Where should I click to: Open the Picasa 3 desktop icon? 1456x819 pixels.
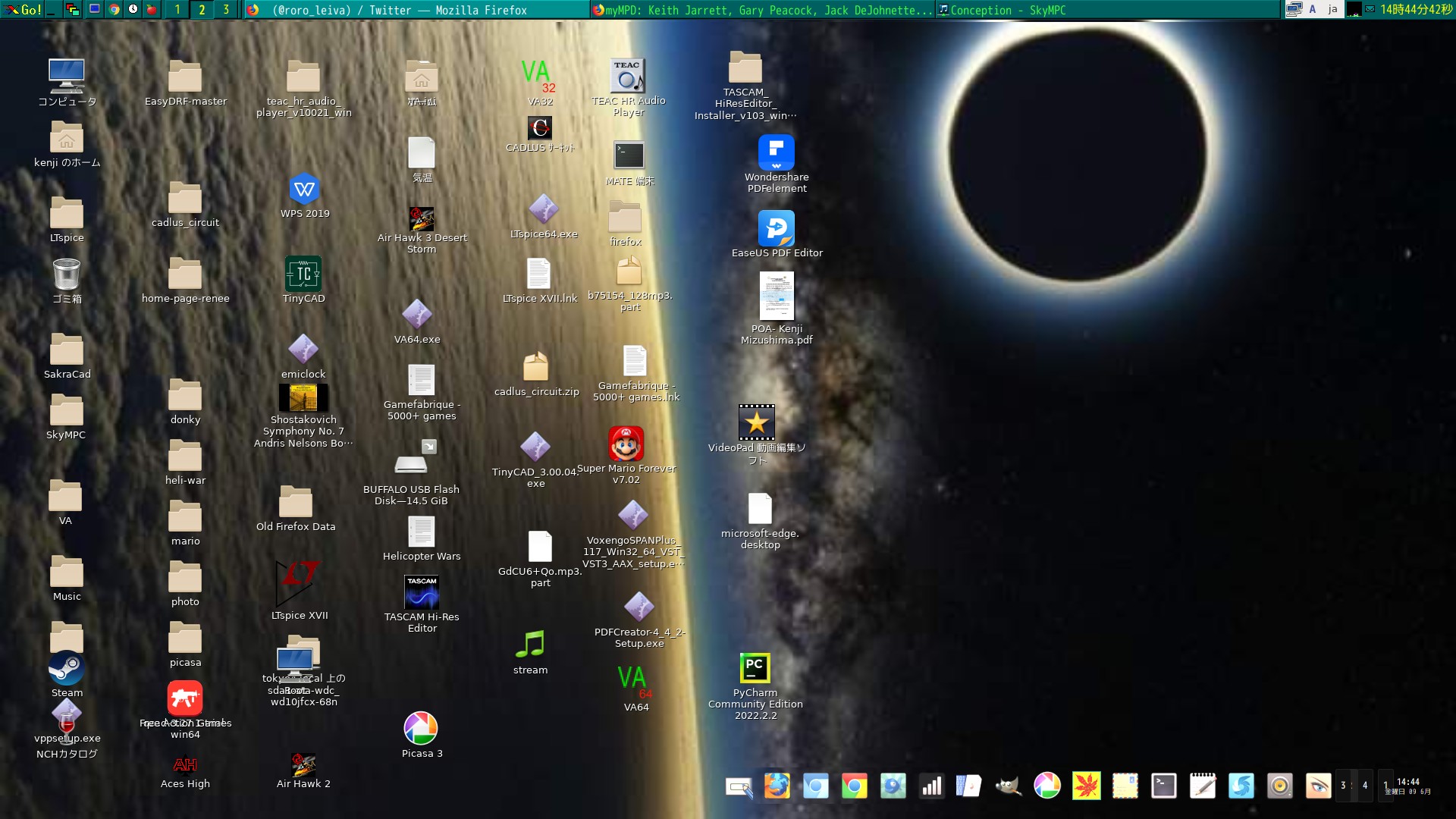point(421,729)
